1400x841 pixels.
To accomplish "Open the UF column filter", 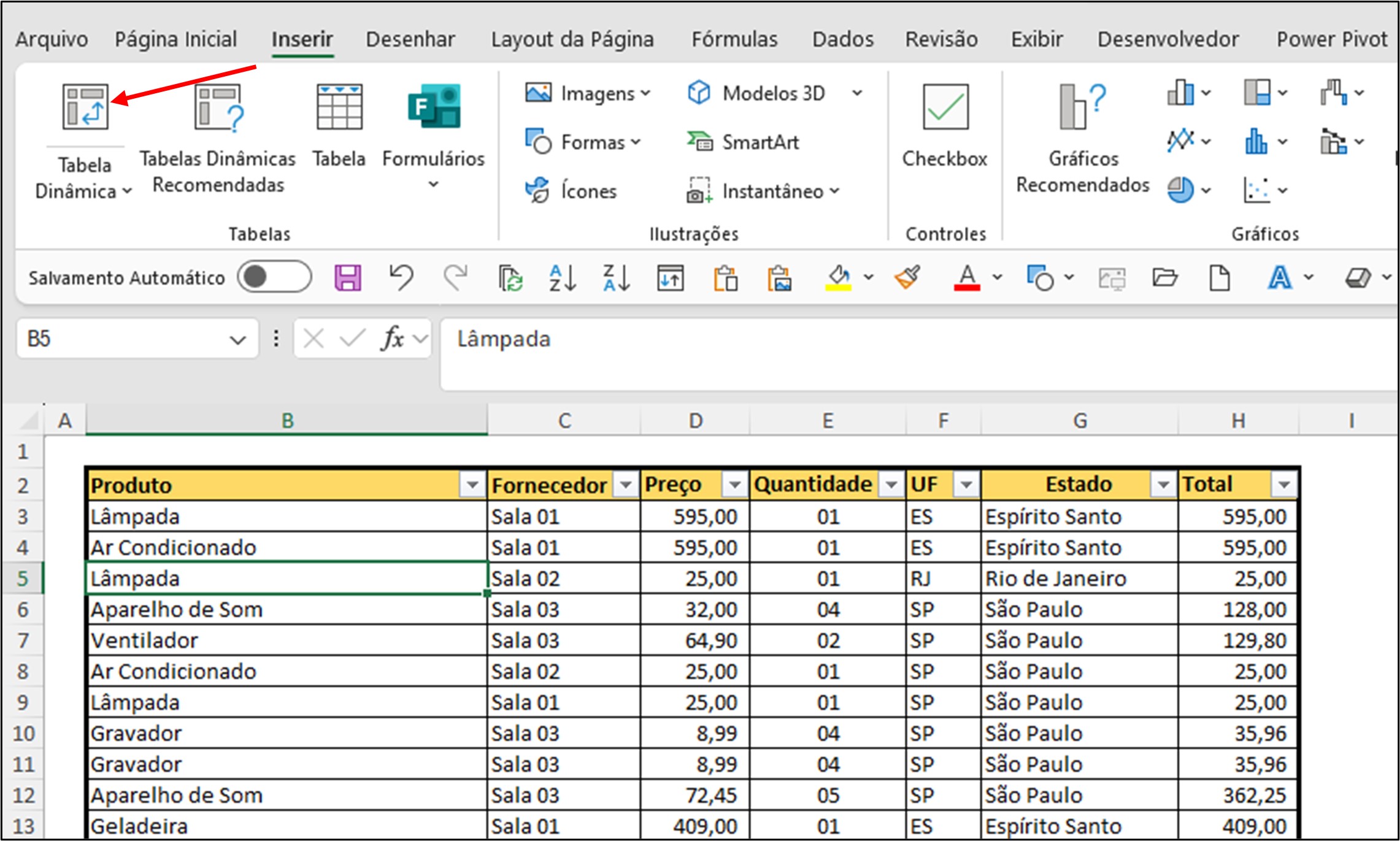I will [966, 485].
